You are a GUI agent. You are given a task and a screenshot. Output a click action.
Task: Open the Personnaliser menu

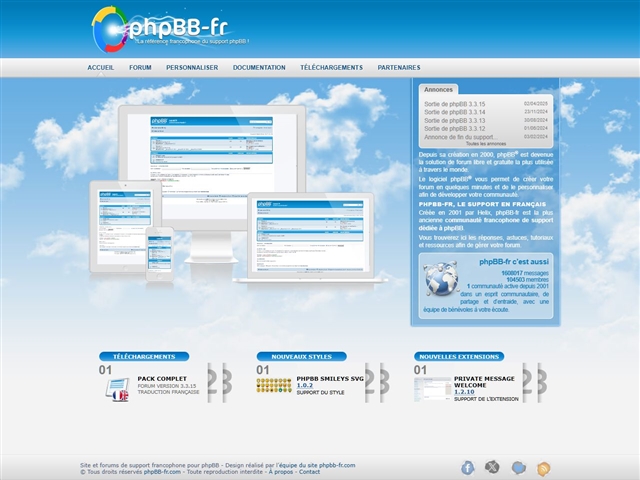click(x=192, y=67)
